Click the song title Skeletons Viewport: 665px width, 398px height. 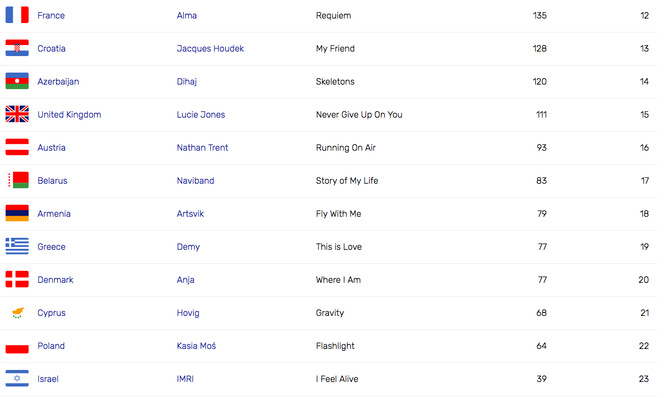coord(335,81)
